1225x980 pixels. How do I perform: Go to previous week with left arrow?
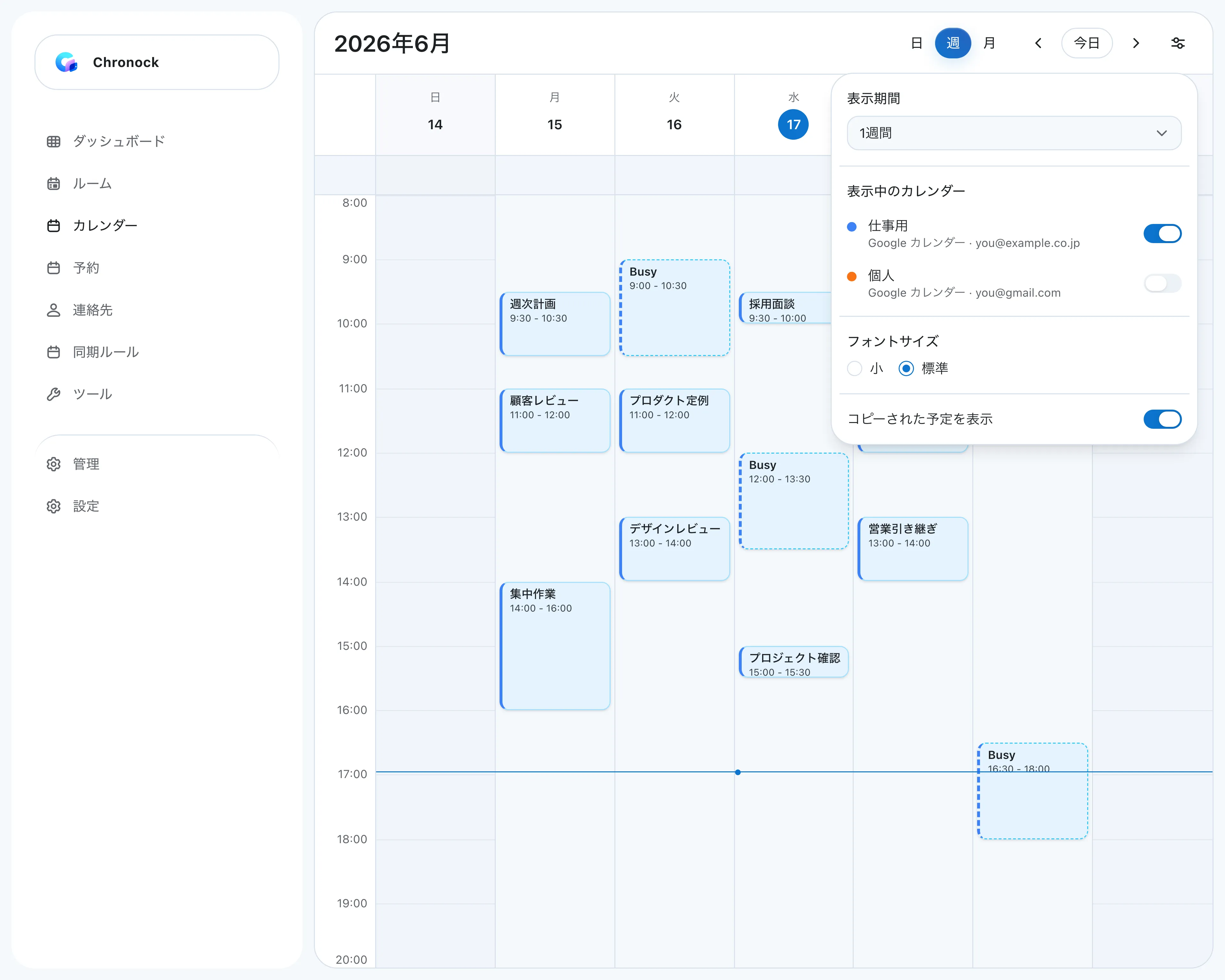(x=1038, y=43)
